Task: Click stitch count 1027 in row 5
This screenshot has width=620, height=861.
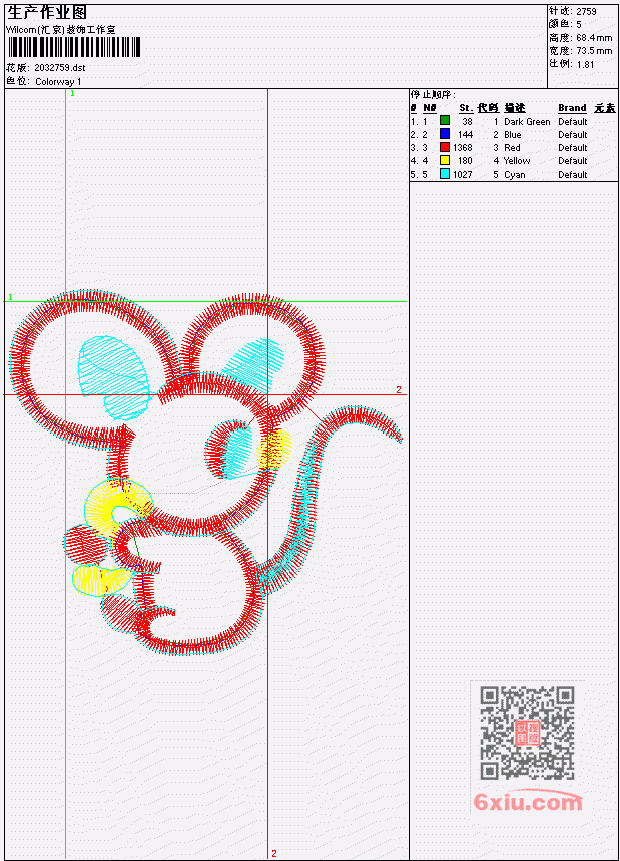Action: coord(462,175)
